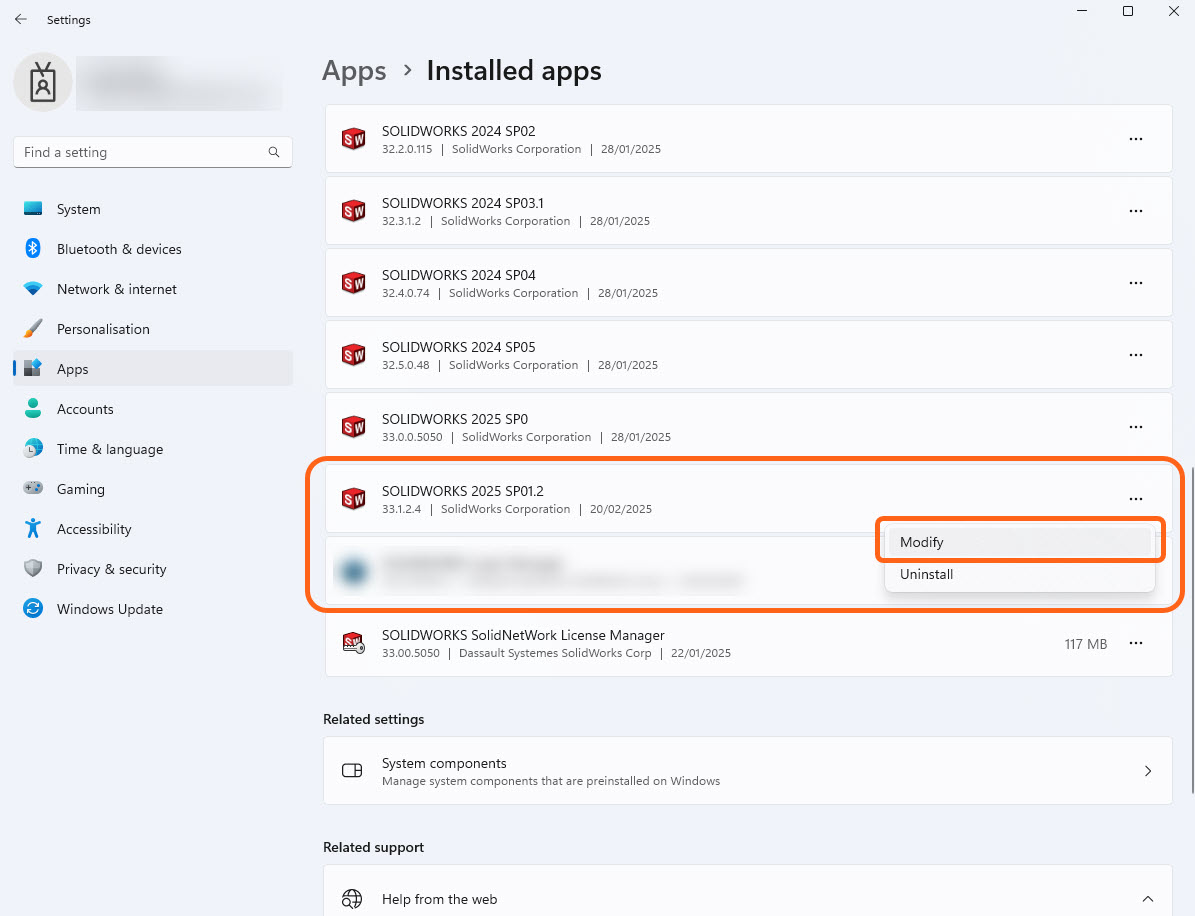Click the SOLIDWORKS 2025 SP0 app icon
1195x916 pixels.
point(353,427)
